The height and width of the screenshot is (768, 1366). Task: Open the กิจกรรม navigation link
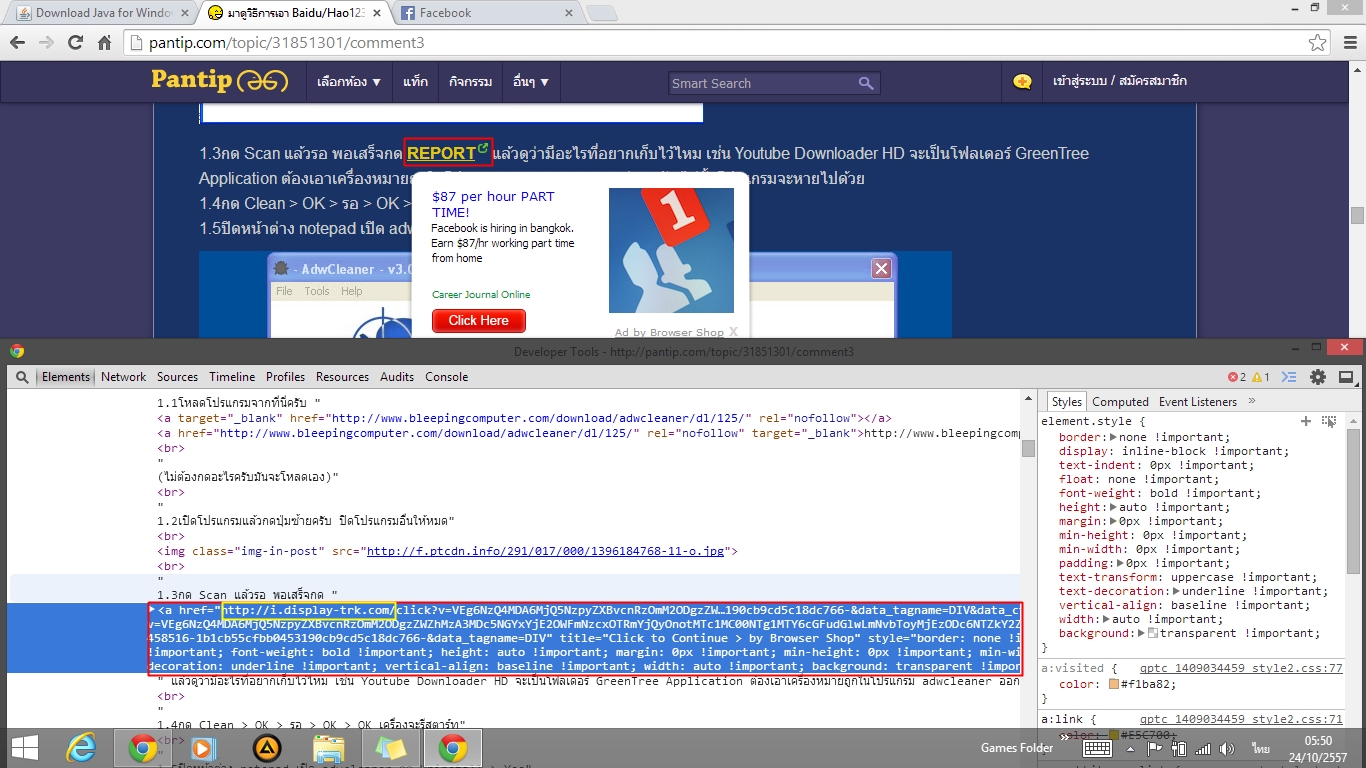coord(470,82)
